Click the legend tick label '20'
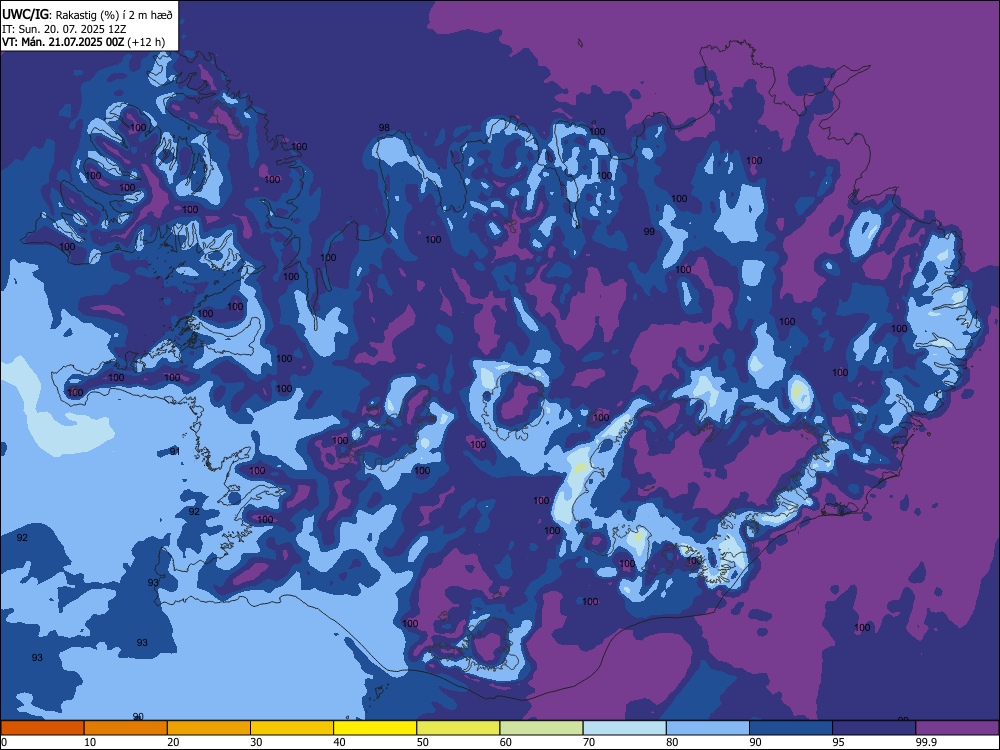1000x750 pixels. pyautogui.click(x=173, y=742)
